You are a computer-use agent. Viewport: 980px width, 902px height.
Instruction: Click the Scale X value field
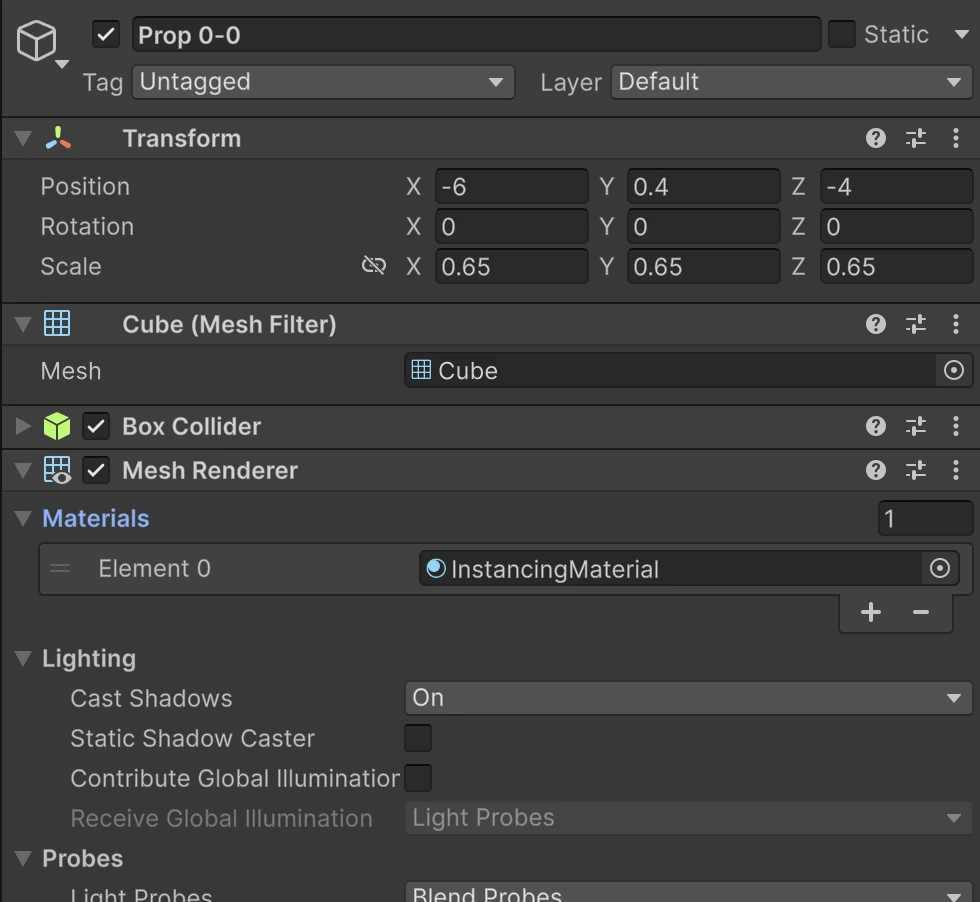point(511,266)
